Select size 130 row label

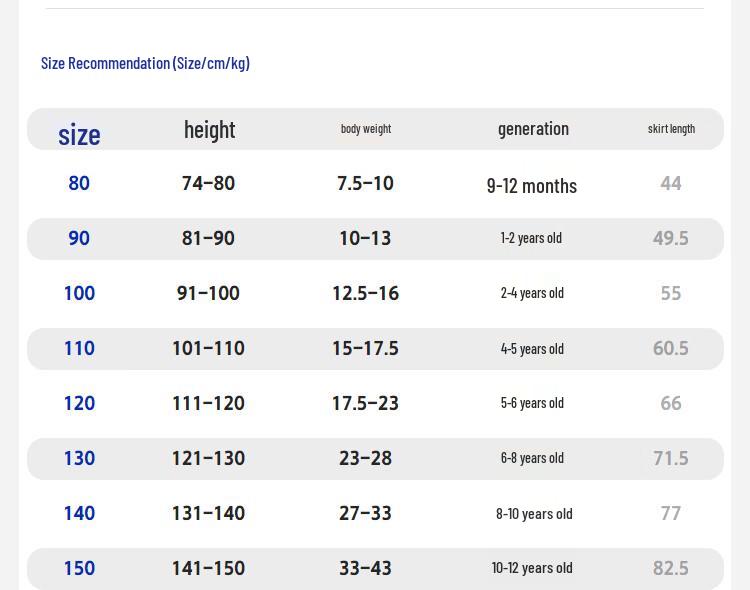[x=79, y=458]
